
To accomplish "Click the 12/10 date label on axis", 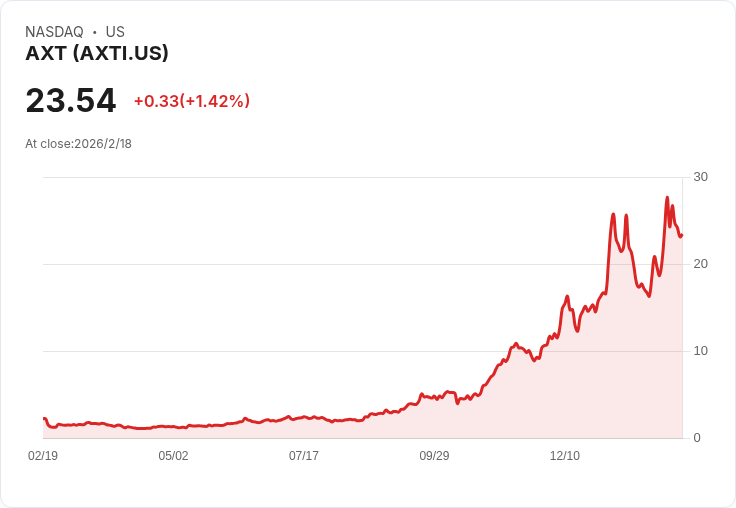I will 565,455.
